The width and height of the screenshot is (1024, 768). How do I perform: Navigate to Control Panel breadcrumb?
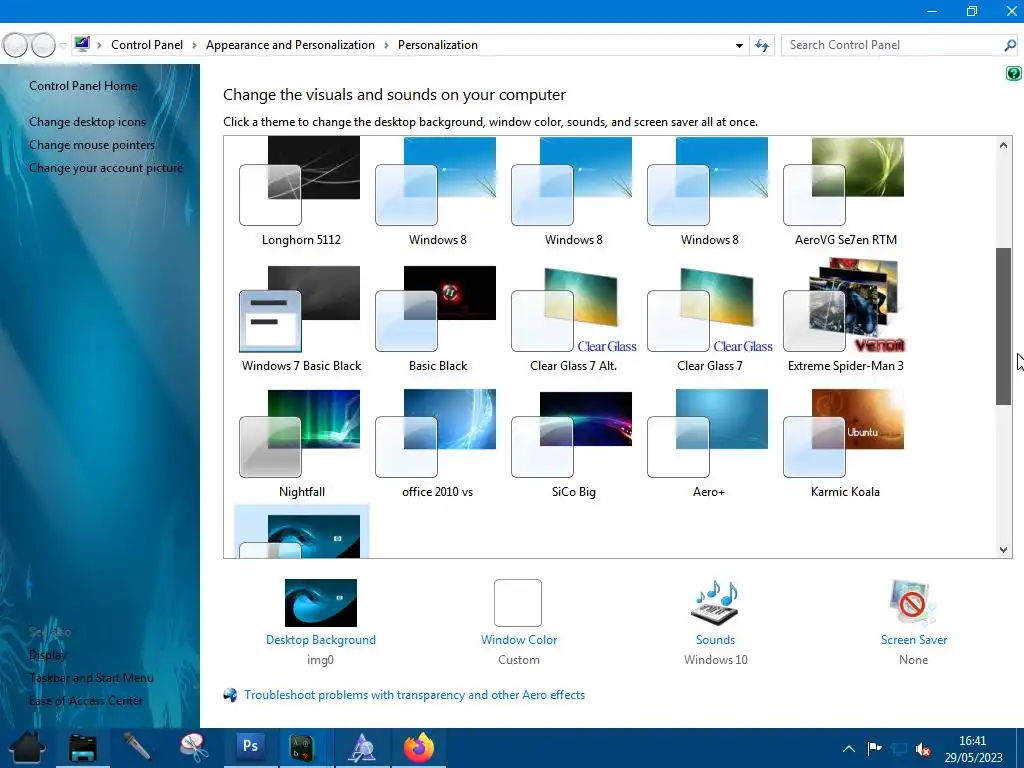[x=147, y=45]
